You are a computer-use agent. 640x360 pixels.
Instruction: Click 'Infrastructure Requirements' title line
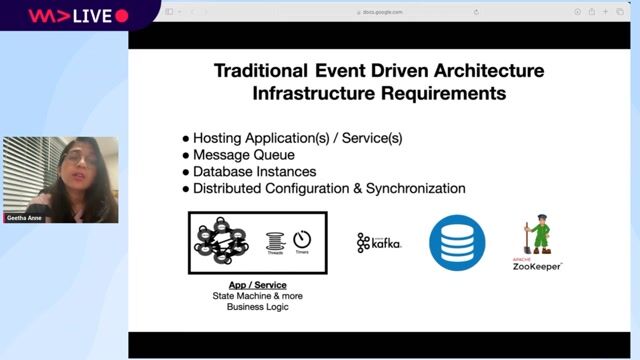click(379, 93)
